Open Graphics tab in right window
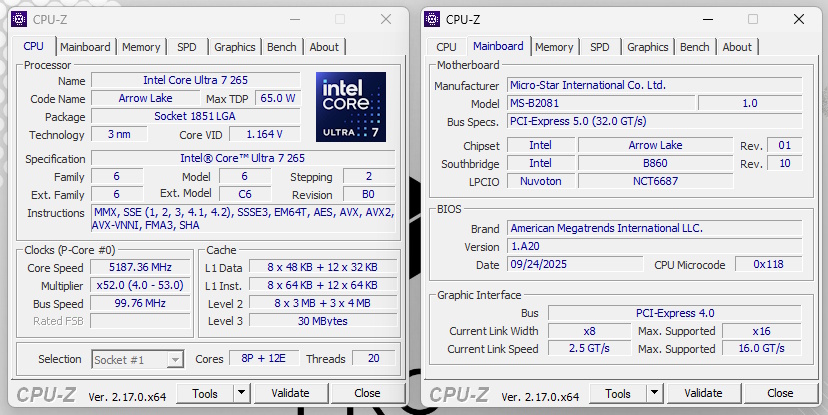 tap(648, 47)
